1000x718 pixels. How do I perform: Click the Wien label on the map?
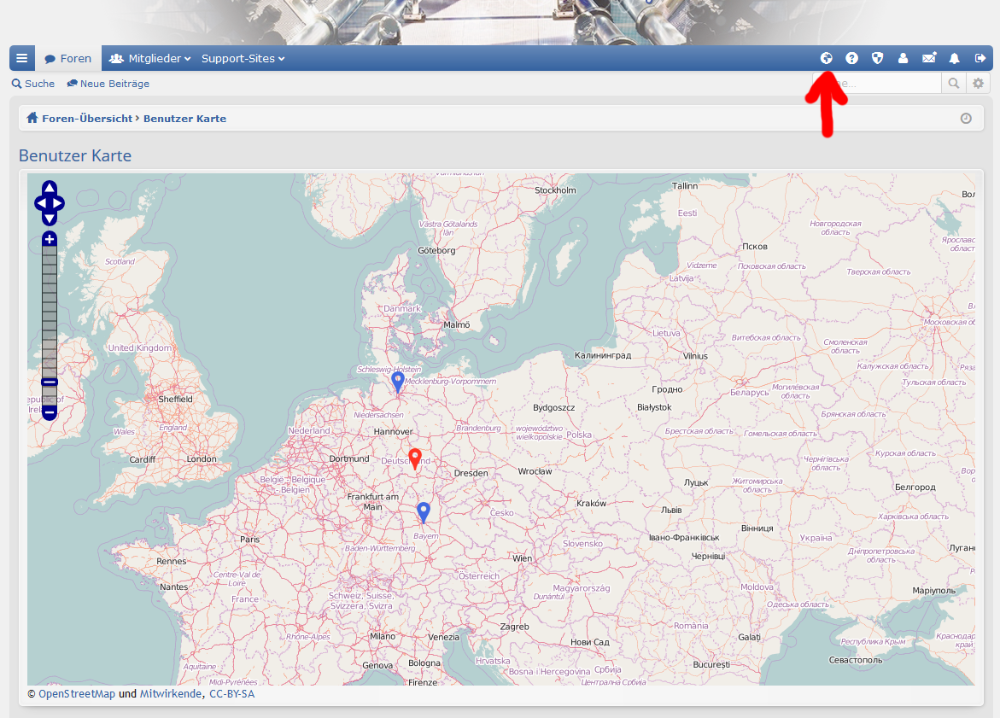click(x=522, y=559)
